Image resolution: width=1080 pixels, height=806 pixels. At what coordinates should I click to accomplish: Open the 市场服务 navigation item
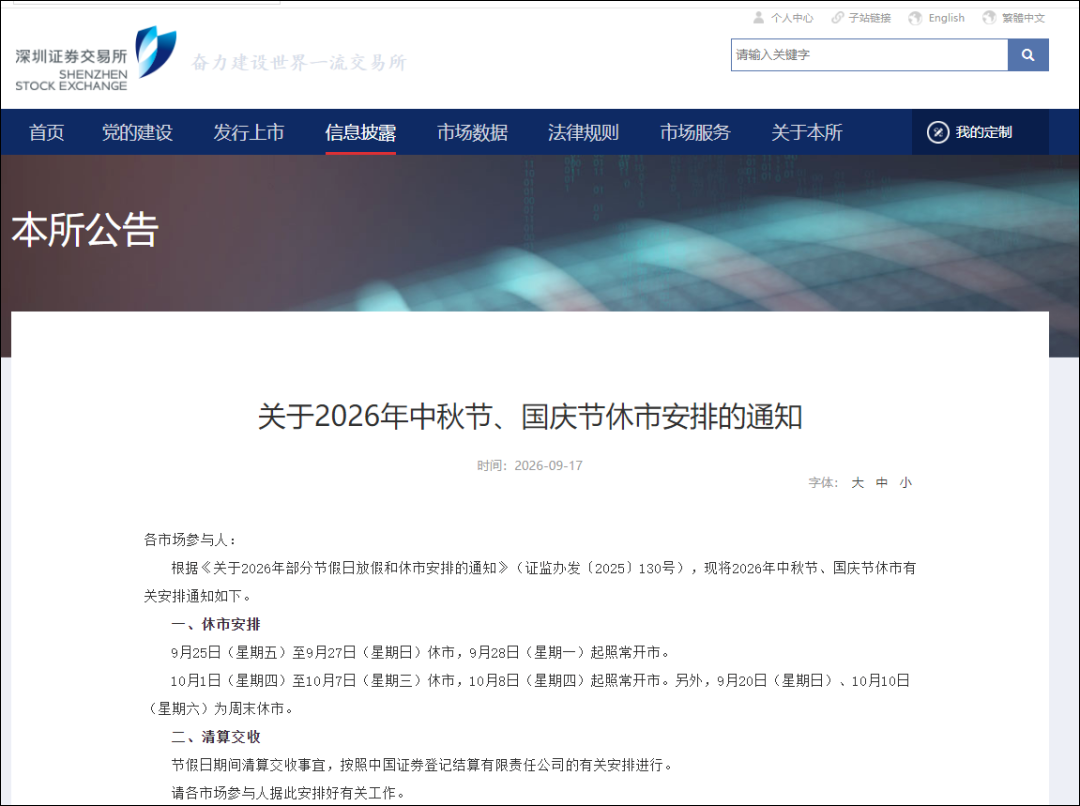pyautogui.click(x=695, y=132)
